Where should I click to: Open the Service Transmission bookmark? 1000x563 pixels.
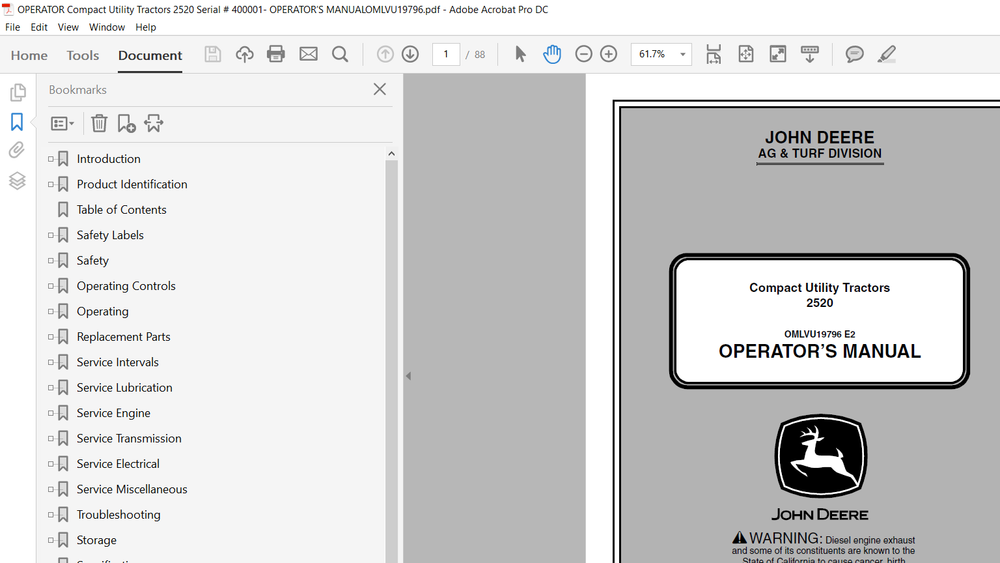(x=129, y=439)
